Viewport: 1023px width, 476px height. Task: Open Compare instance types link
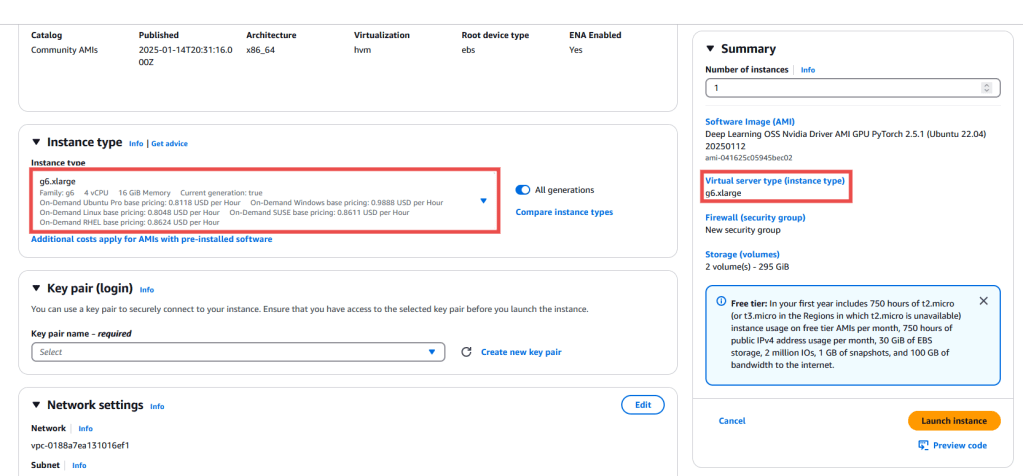pyautogui.click(x=564, y=212)
